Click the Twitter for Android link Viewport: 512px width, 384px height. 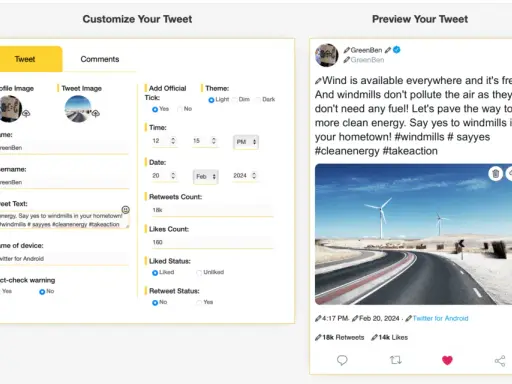click(x=440, y=318)
